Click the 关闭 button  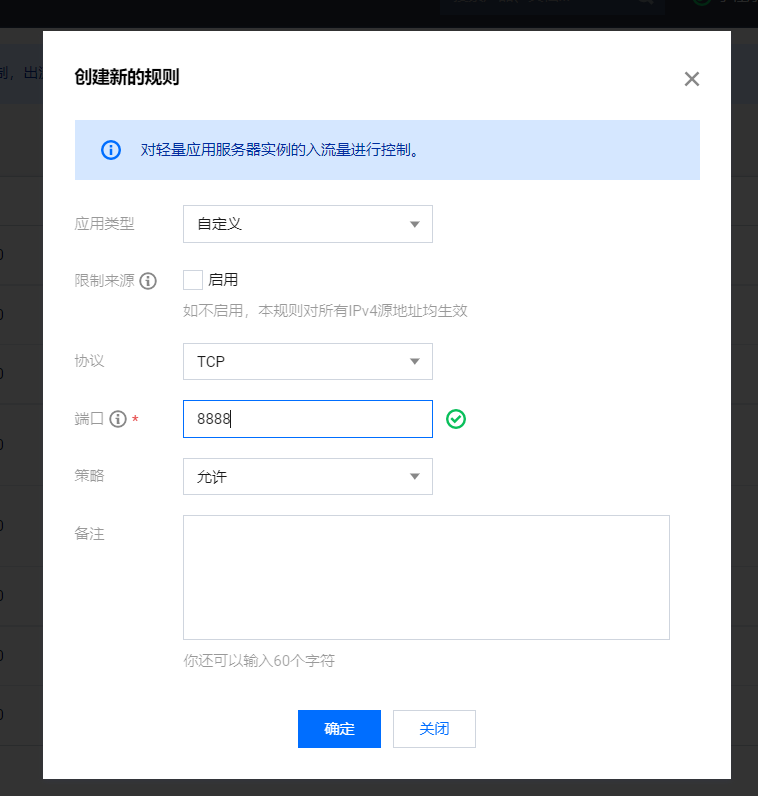coord(434,728)
